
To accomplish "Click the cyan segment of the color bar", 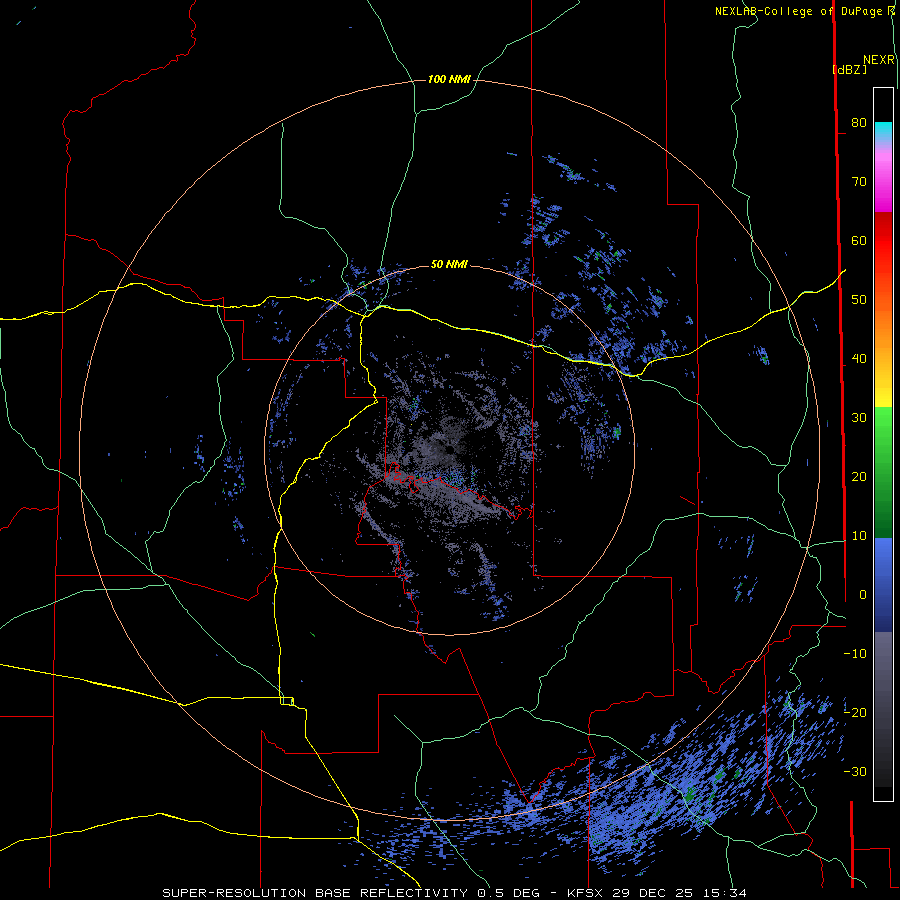I will pyautogui.click(x=883, y=131).
